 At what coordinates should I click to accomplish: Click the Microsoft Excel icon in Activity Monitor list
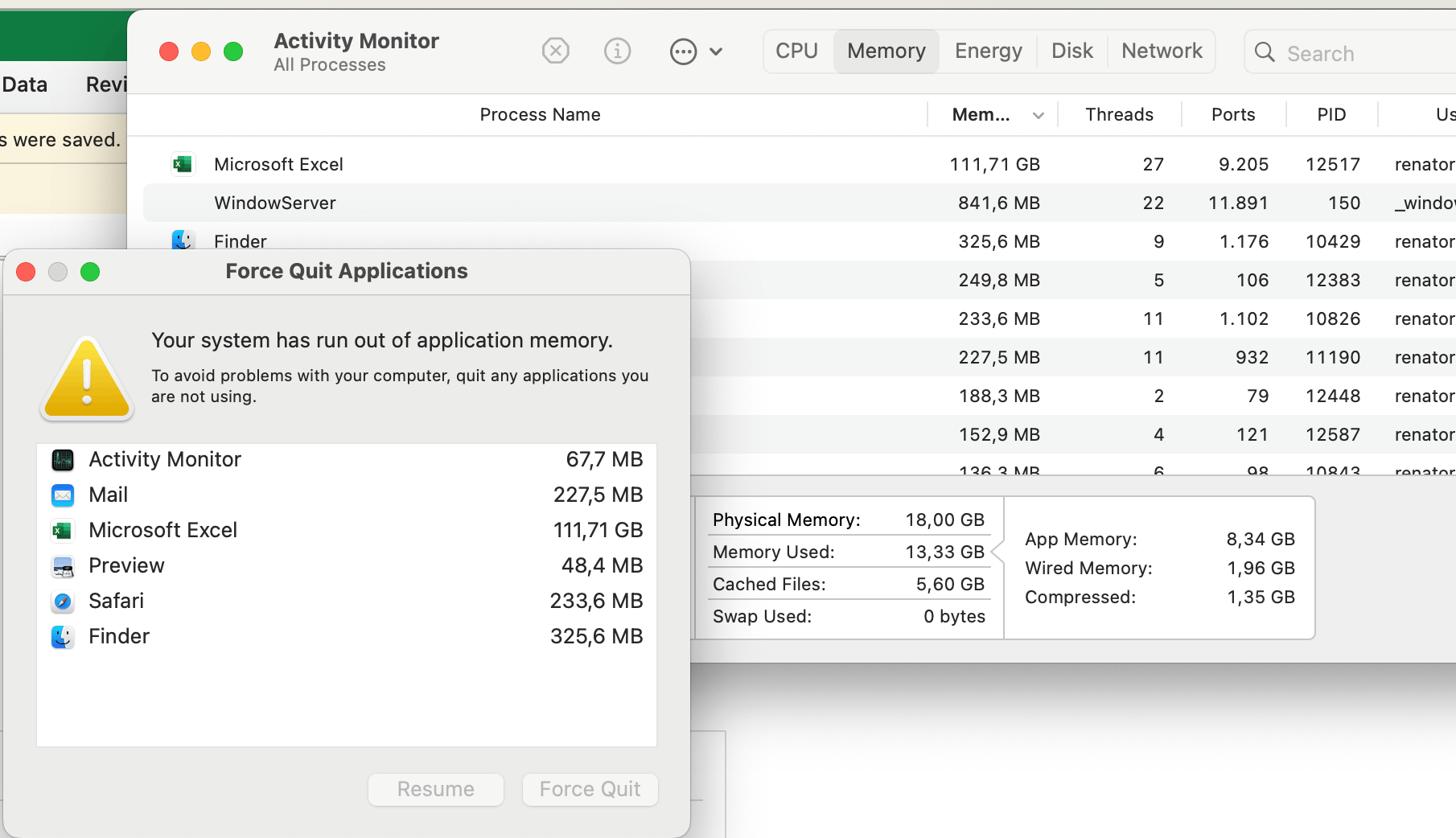[x=183, y=164]
